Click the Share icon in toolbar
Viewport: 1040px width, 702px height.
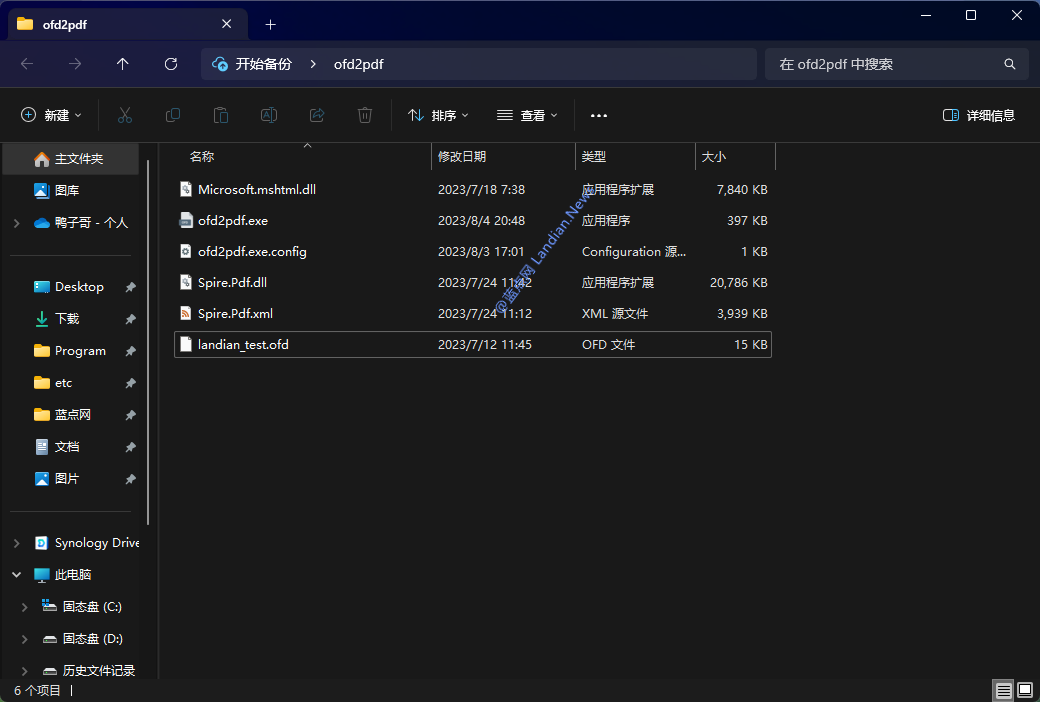317,115
